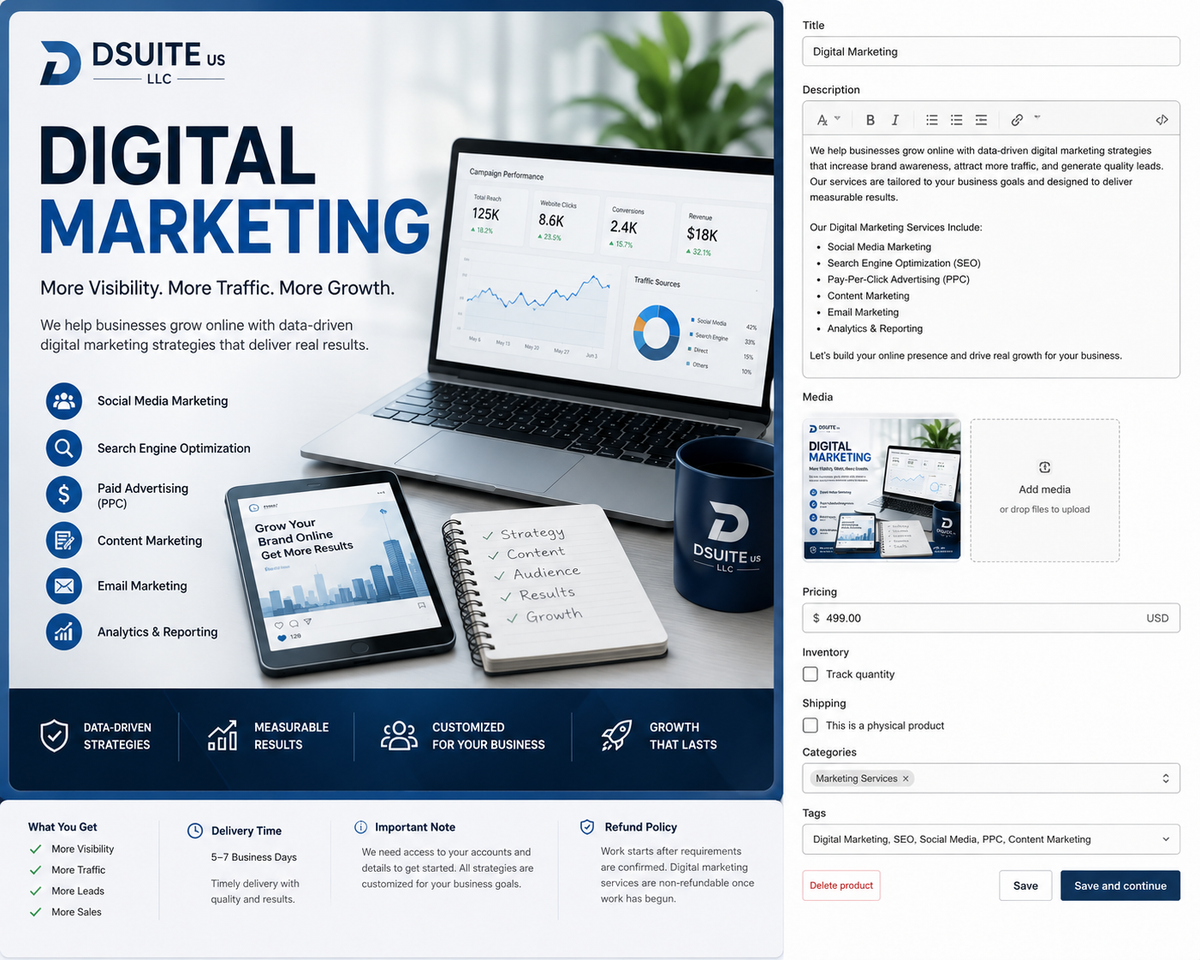Click the Customized For Your Business people icon

click(x=399, y=735)
